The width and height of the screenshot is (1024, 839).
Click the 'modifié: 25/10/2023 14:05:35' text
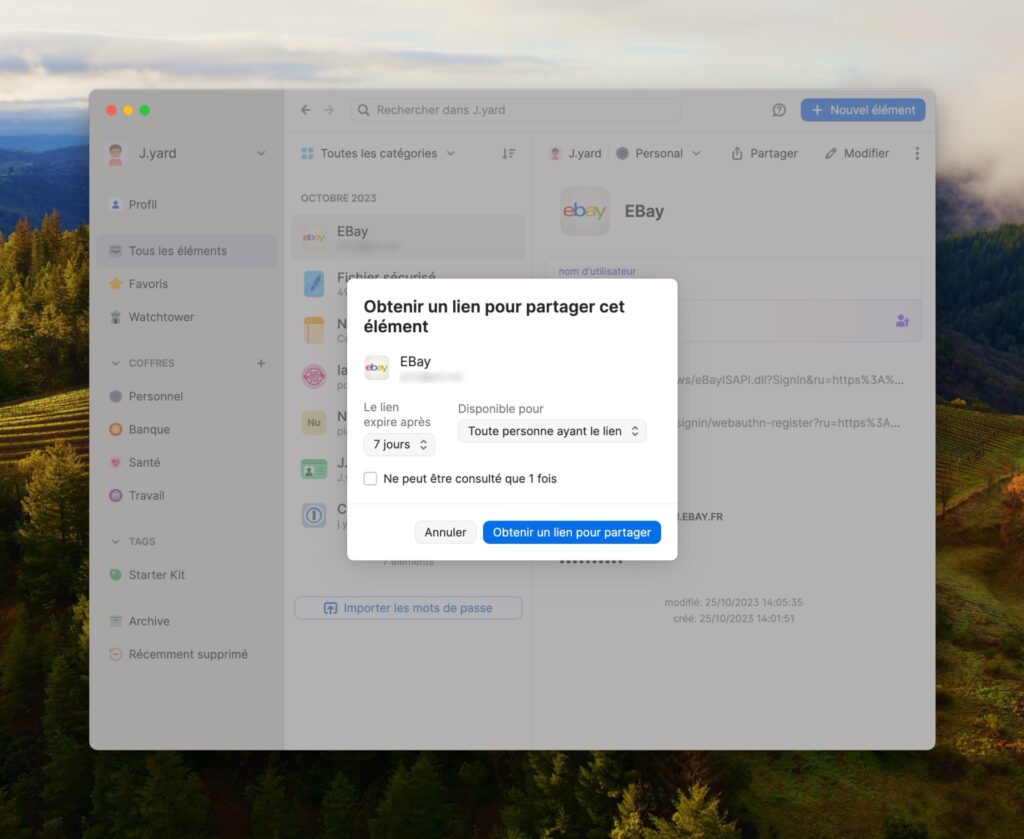coord(733,603)
